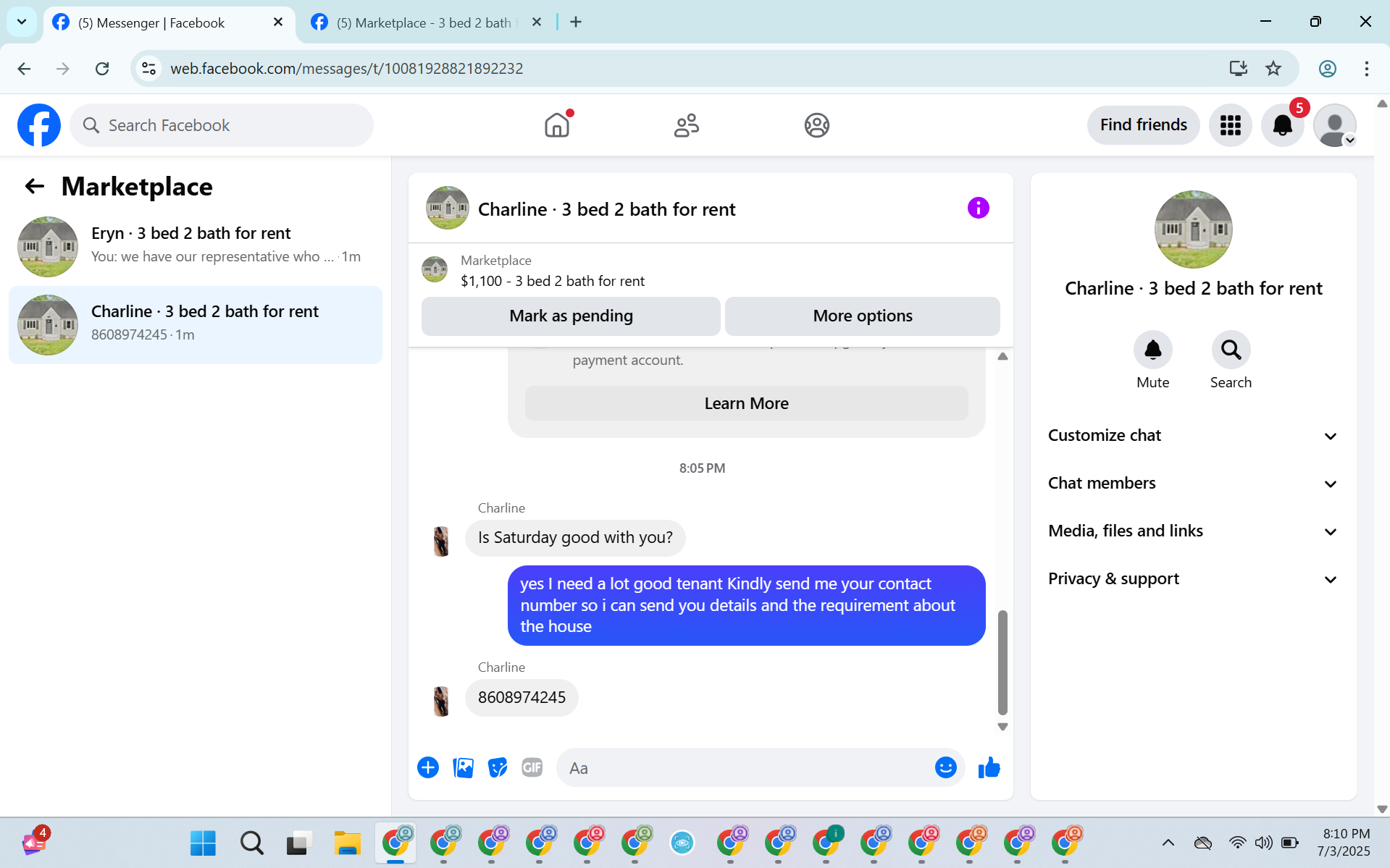1390x868 pixels.
Task: Open Task View from the taskbar
Action: click(x=299, y=843)
